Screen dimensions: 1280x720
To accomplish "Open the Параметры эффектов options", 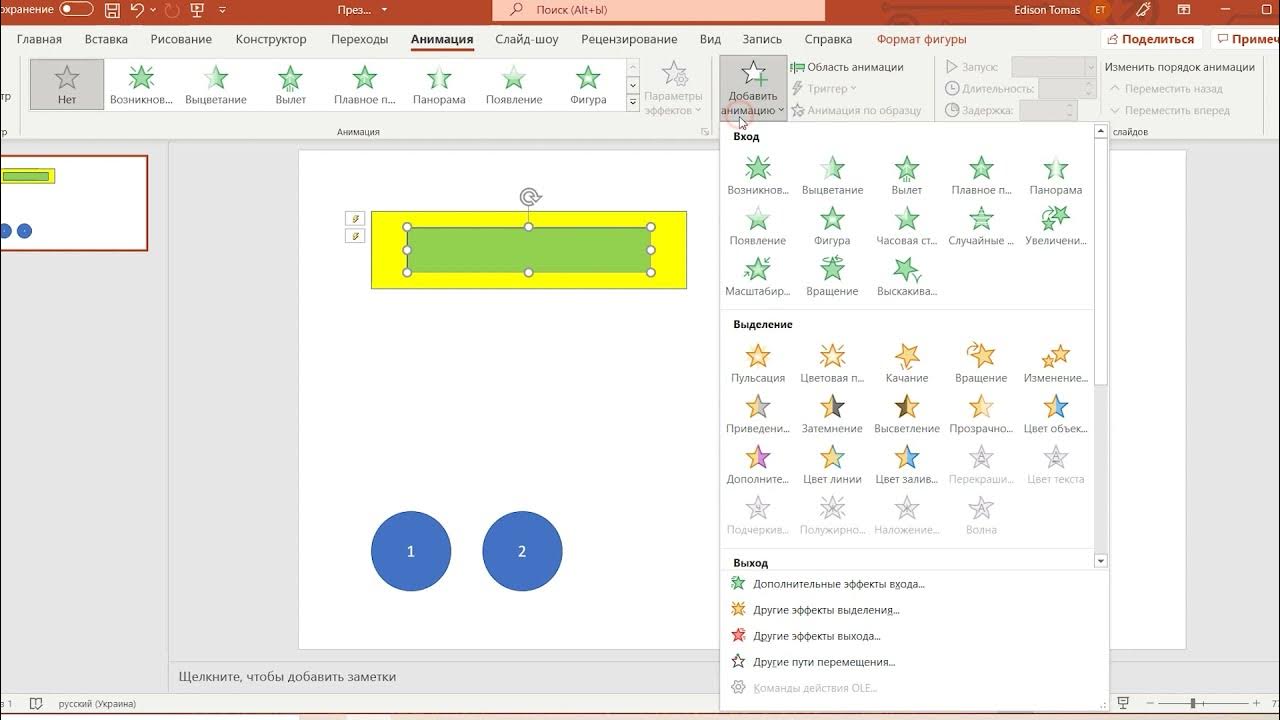I will tap(674, 88).
